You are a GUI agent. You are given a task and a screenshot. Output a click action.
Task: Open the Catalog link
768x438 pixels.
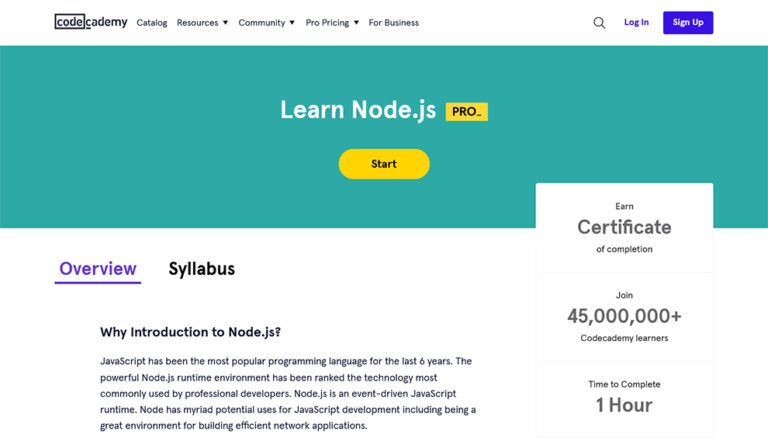coord(152,23)
